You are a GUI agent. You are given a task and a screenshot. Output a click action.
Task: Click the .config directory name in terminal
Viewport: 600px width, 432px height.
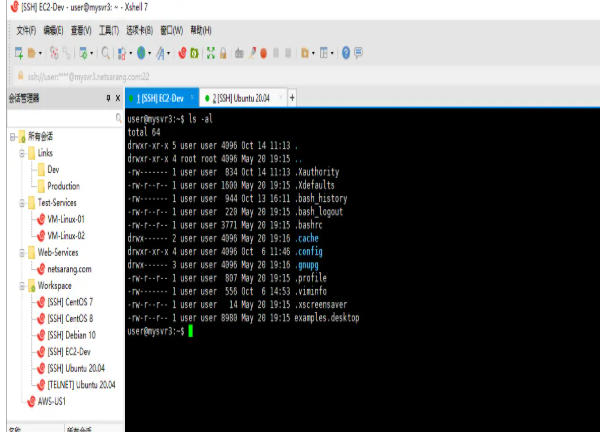pyautogui.click(x=308, y=251)
